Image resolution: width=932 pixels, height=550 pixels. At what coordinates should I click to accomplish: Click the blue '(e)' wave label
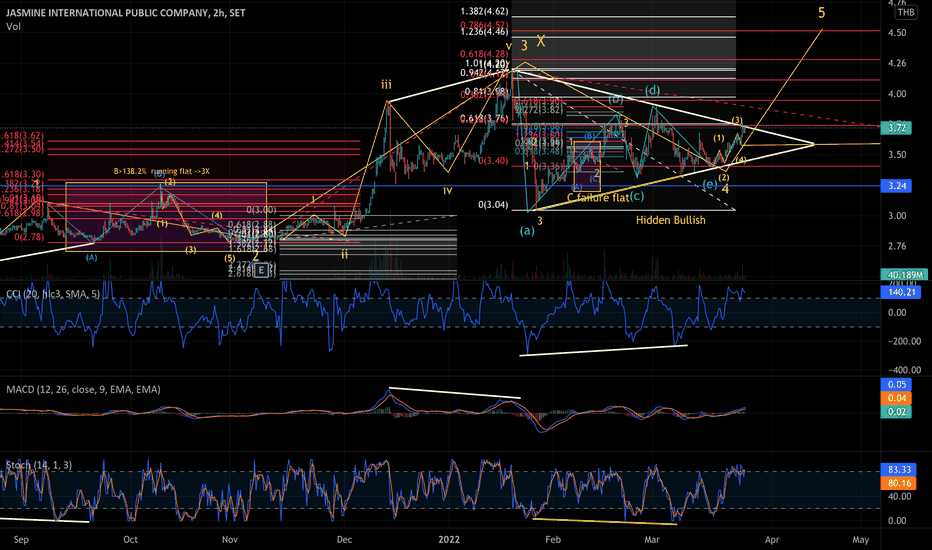pos(710,184)
